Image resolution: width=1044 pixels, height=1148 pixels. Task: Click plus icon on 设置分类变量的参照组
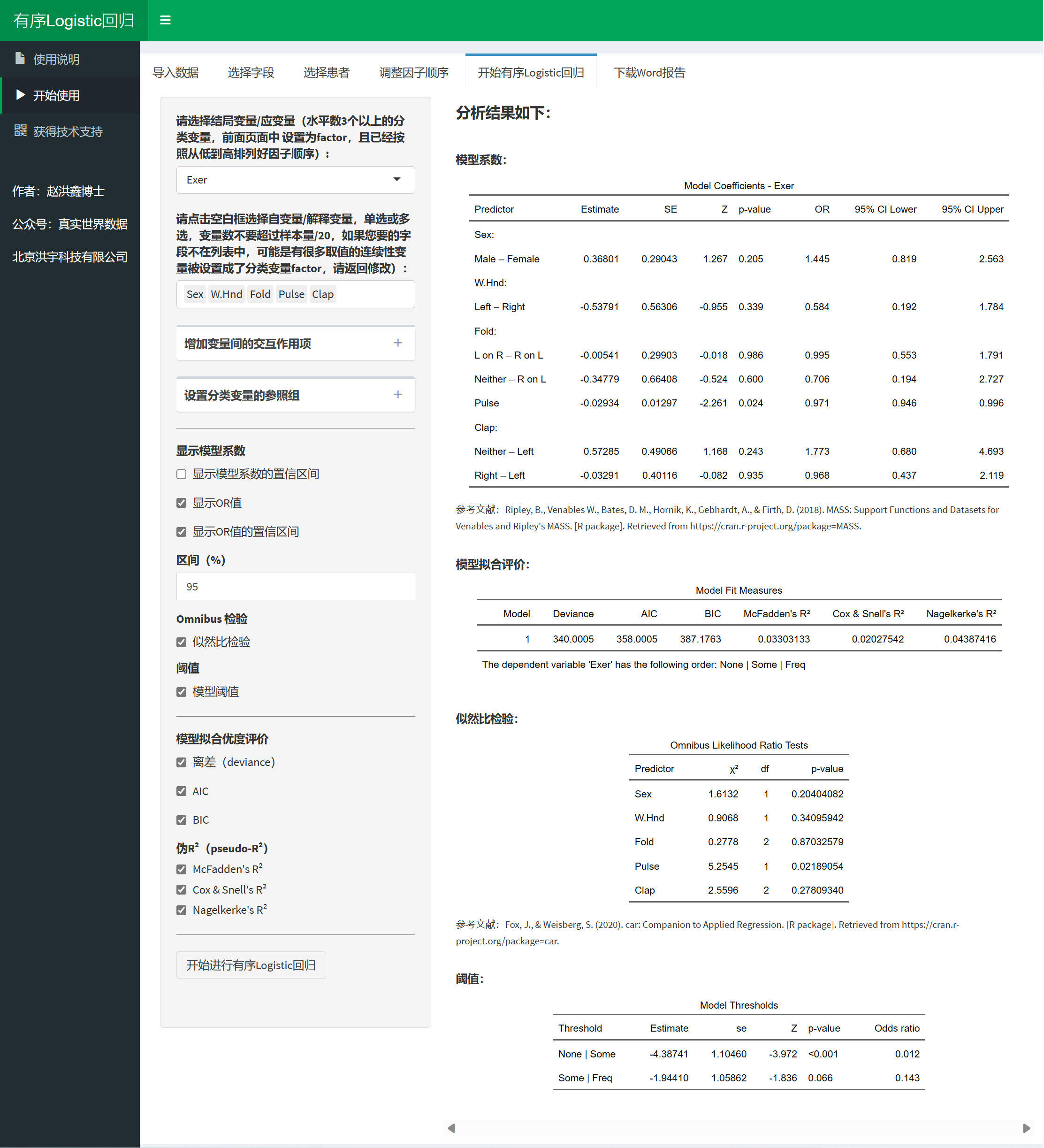click(x=398, y=395)
